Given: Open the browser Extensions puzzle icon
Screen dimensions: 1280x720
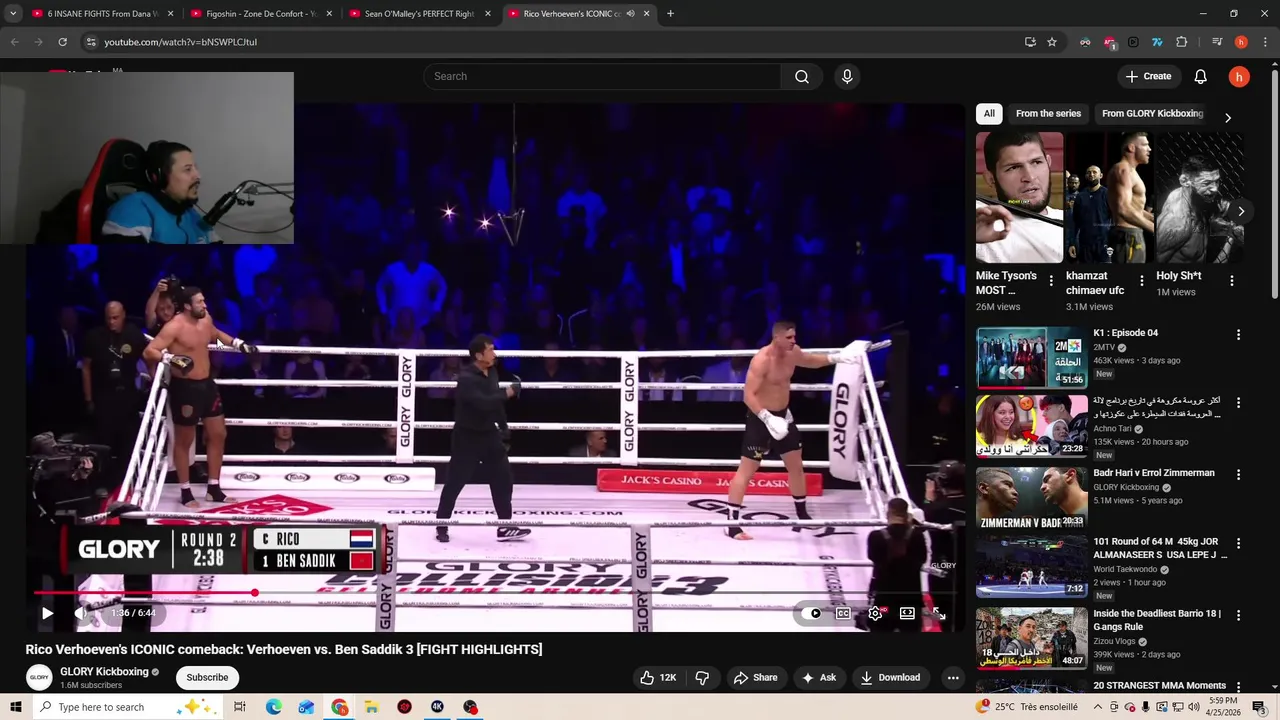Looking at the screenshot, I should pyautogui.click(x=1182, y=42).
